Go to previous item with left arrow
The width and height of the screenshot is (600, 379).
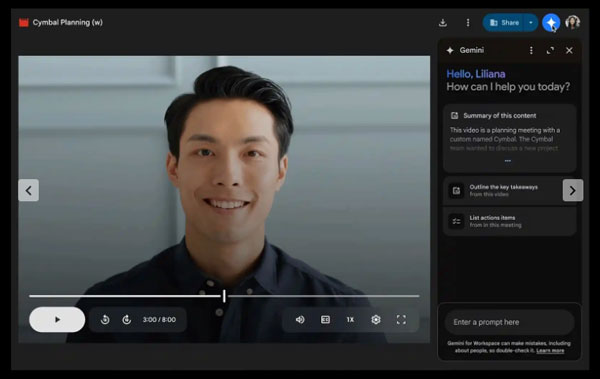click(x=28, y=190)
